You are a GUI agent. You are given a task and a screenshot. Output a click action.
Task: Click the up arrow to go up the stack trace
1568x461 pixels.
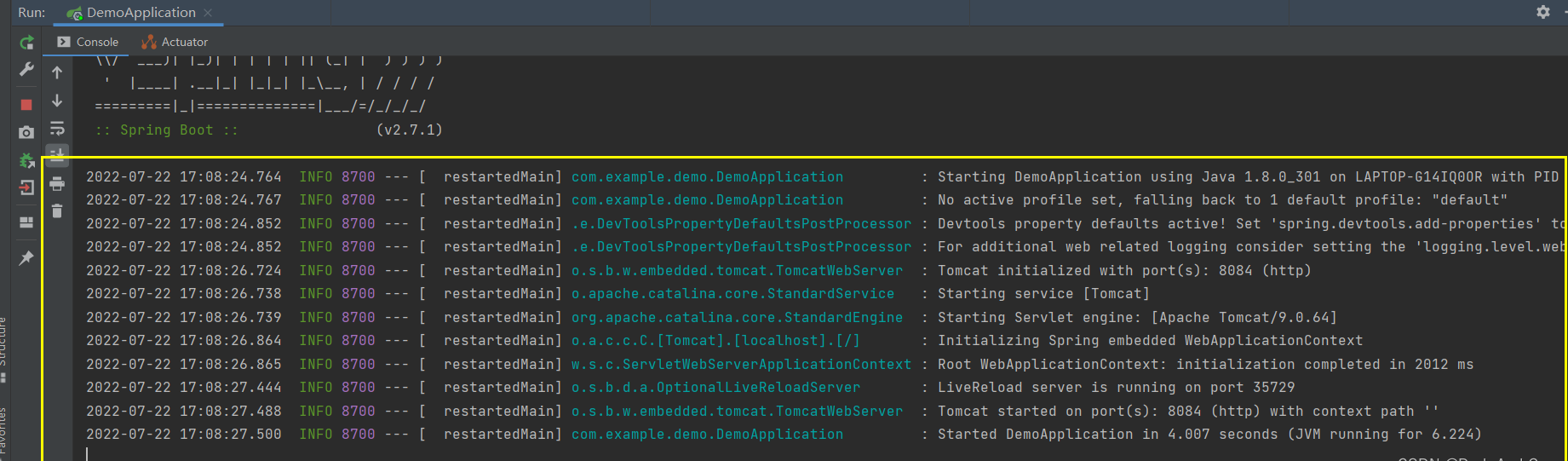[57, 72]
